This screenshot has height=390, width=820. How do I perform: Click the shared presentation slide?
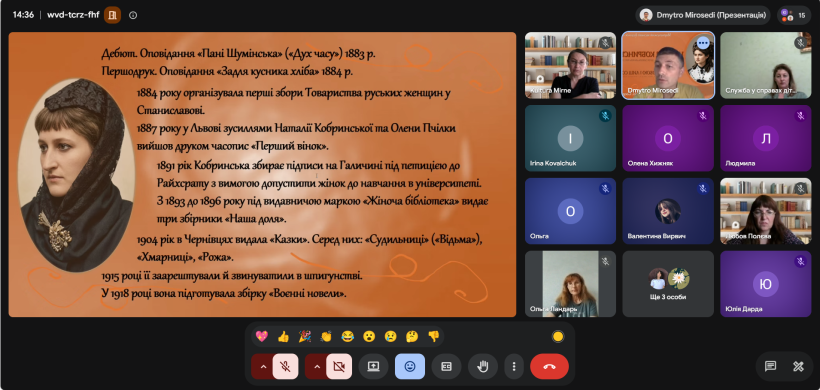tap(263, 175)
